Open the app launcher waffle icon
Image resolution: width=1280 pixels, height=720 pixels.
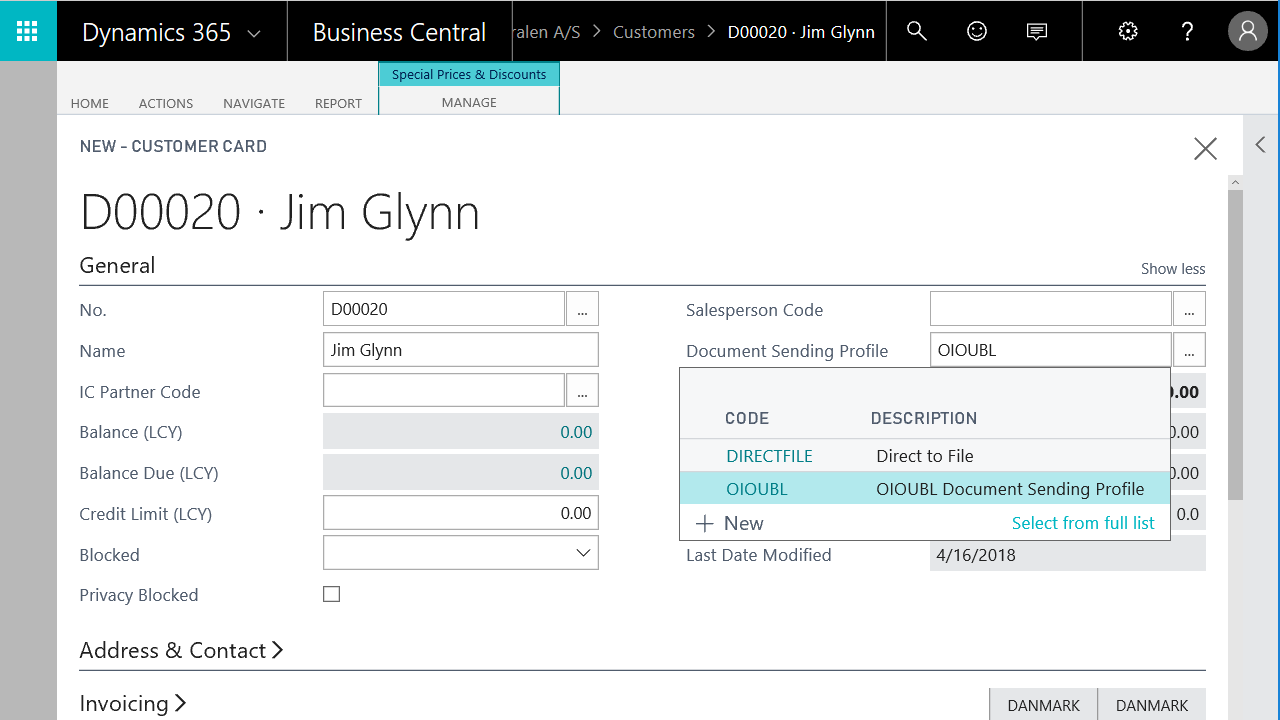[28, 31]
